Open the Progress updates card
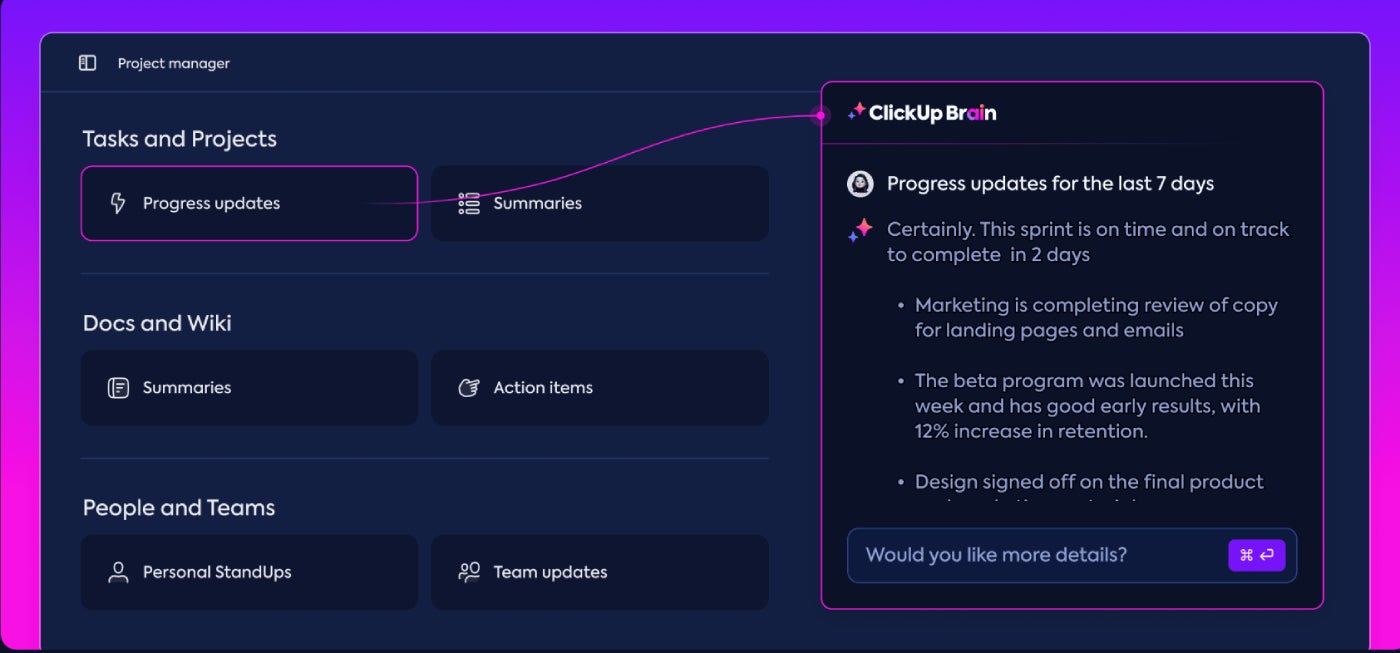The height and width of the screenshot is (653, 1400). pyautogui.click(x=249, y=203)
